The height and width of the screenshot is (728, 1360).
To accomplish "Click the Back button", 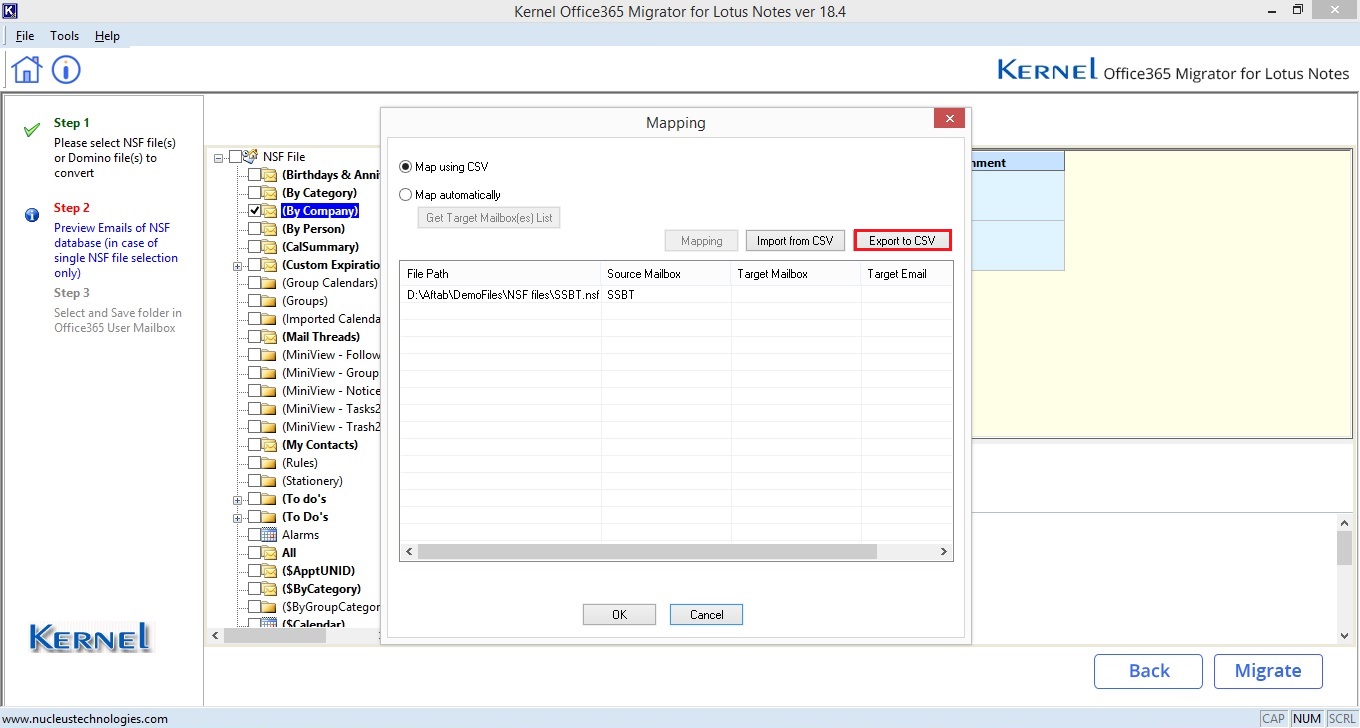I will pos(1148,671).
